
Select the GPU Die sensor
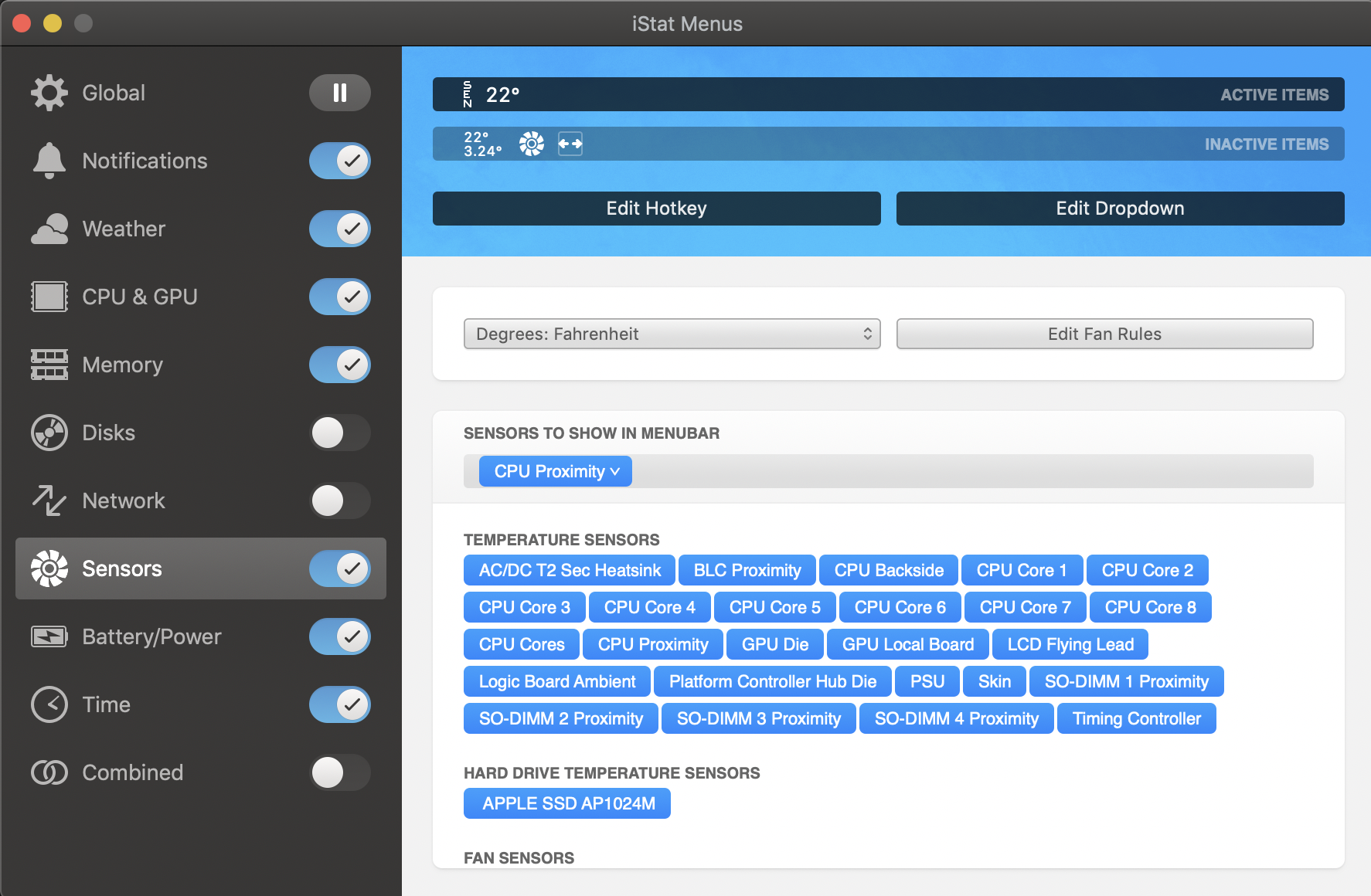click(x=775, y=644)
